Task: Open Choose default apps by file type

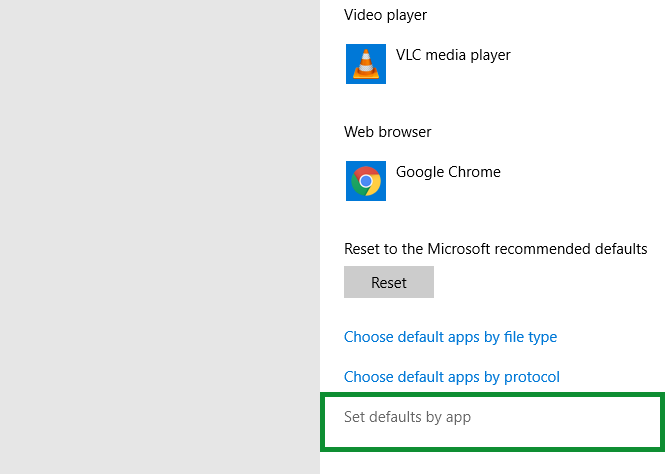Action: point(450,337)
